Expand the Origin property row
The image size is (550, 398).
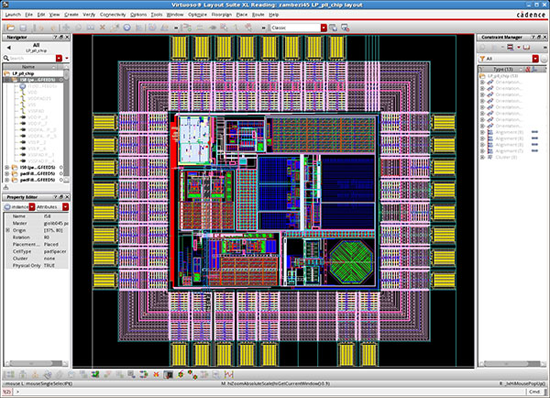[8, 230]
